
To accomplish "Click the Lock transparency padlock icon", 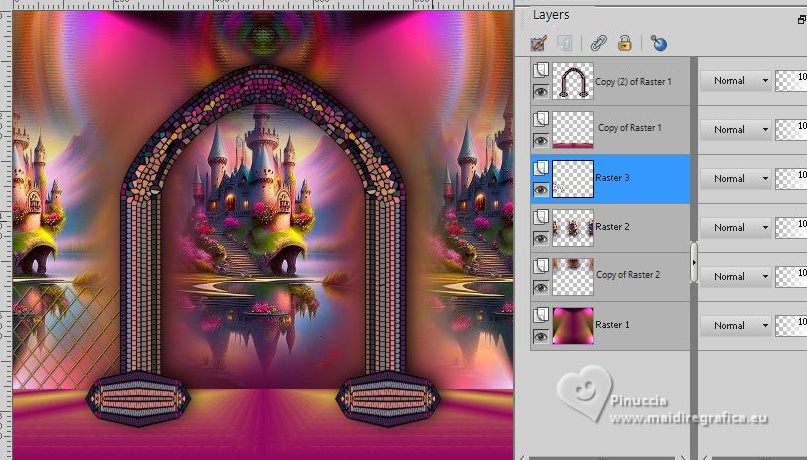I will pyautogui.click(x=624, y=43).
